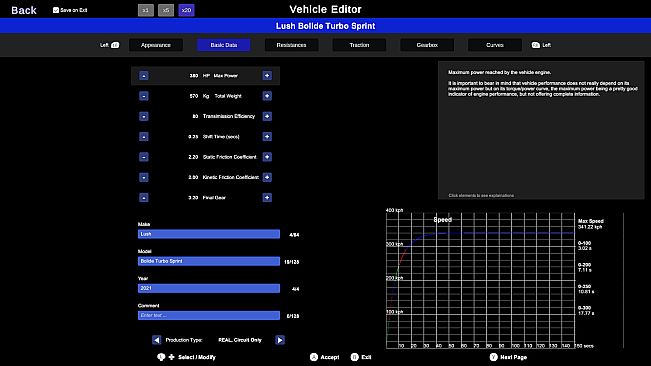Screen dimensions: 651x366
Task: Go Back from the Vehicle Editor
Action: (x=24, y=10)
